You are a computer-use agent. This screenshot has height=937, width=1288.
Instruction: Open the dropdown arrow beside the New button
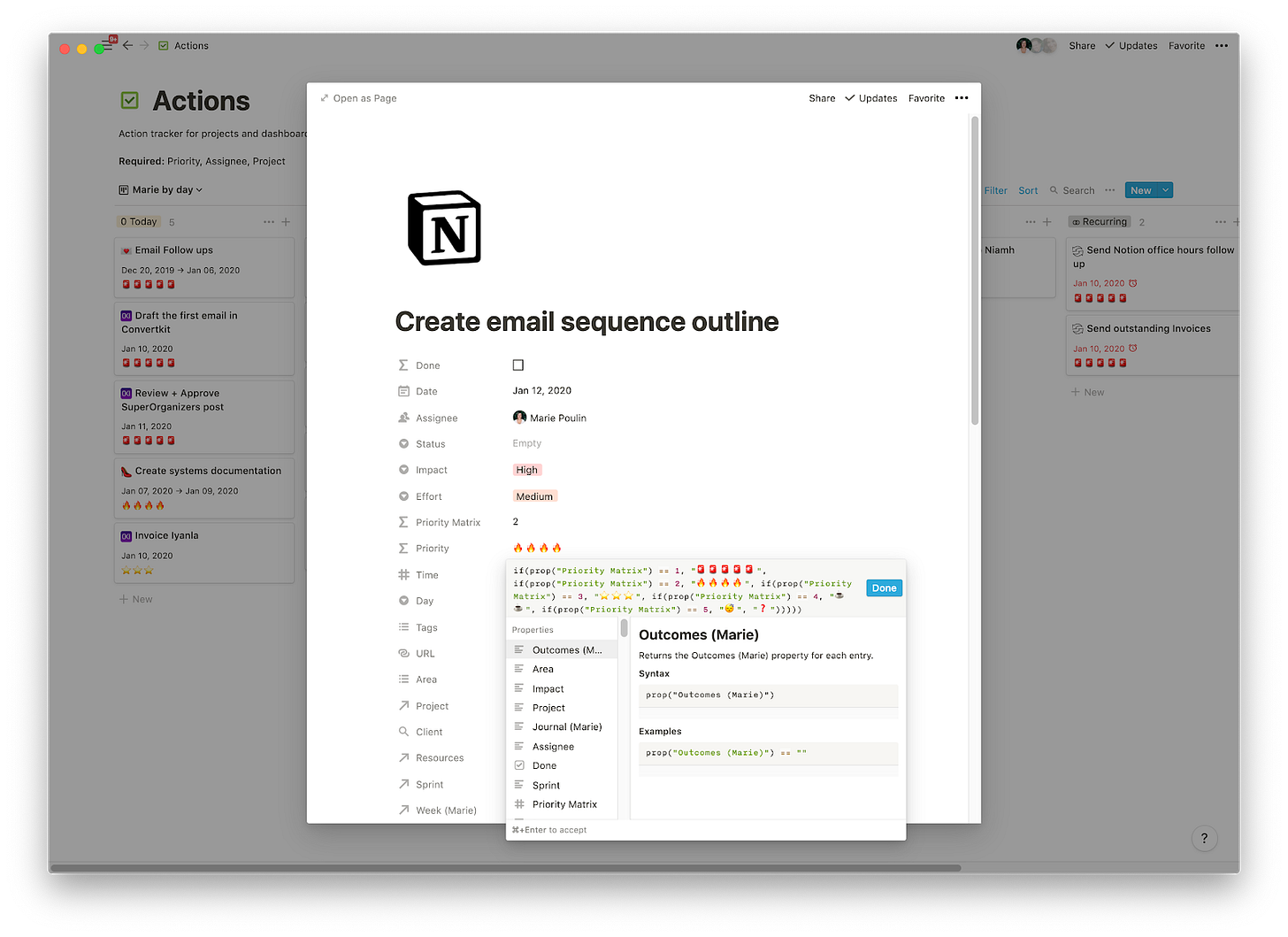click(1166, 190)
